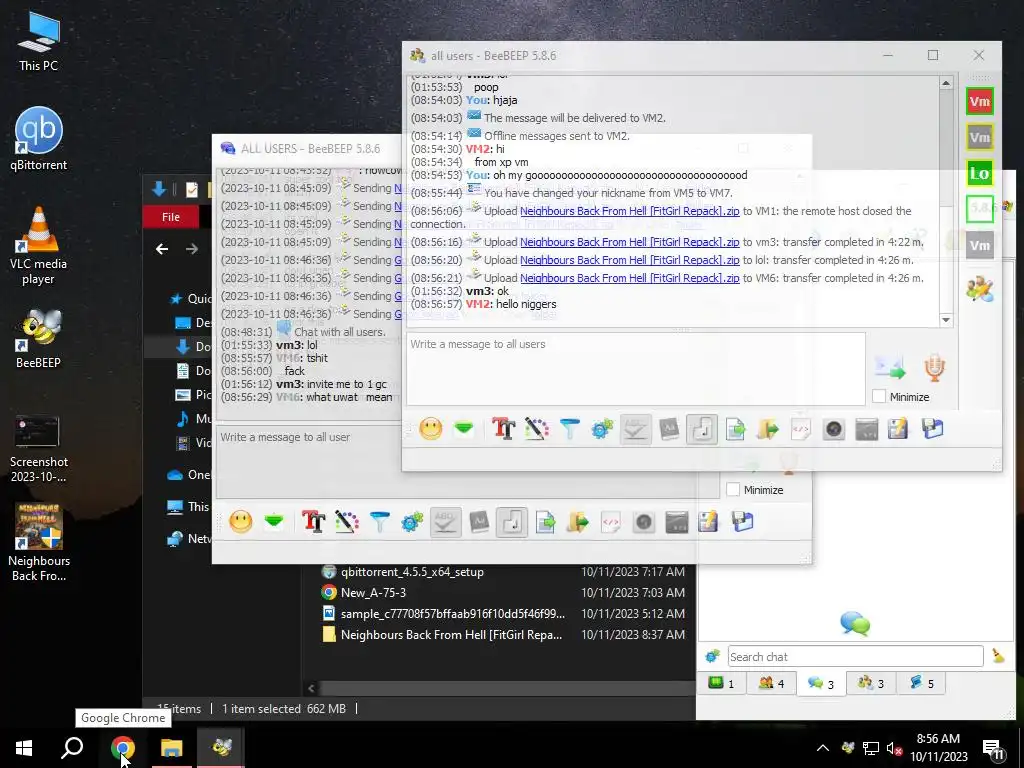Viewport: 1024px width, 768px height.
Task: Open zip link uploaded to vm3
Action: 630,242
